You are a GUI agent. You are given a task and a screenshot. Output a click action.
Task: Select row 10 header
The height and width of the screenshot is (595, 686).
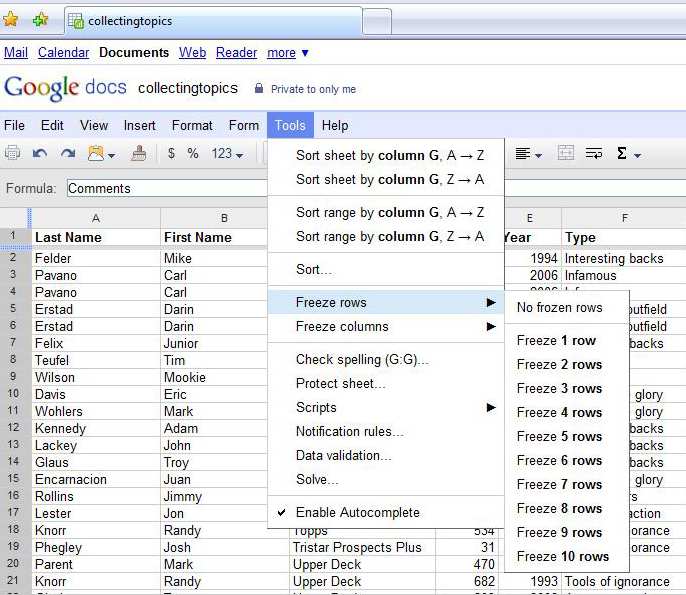14,394
